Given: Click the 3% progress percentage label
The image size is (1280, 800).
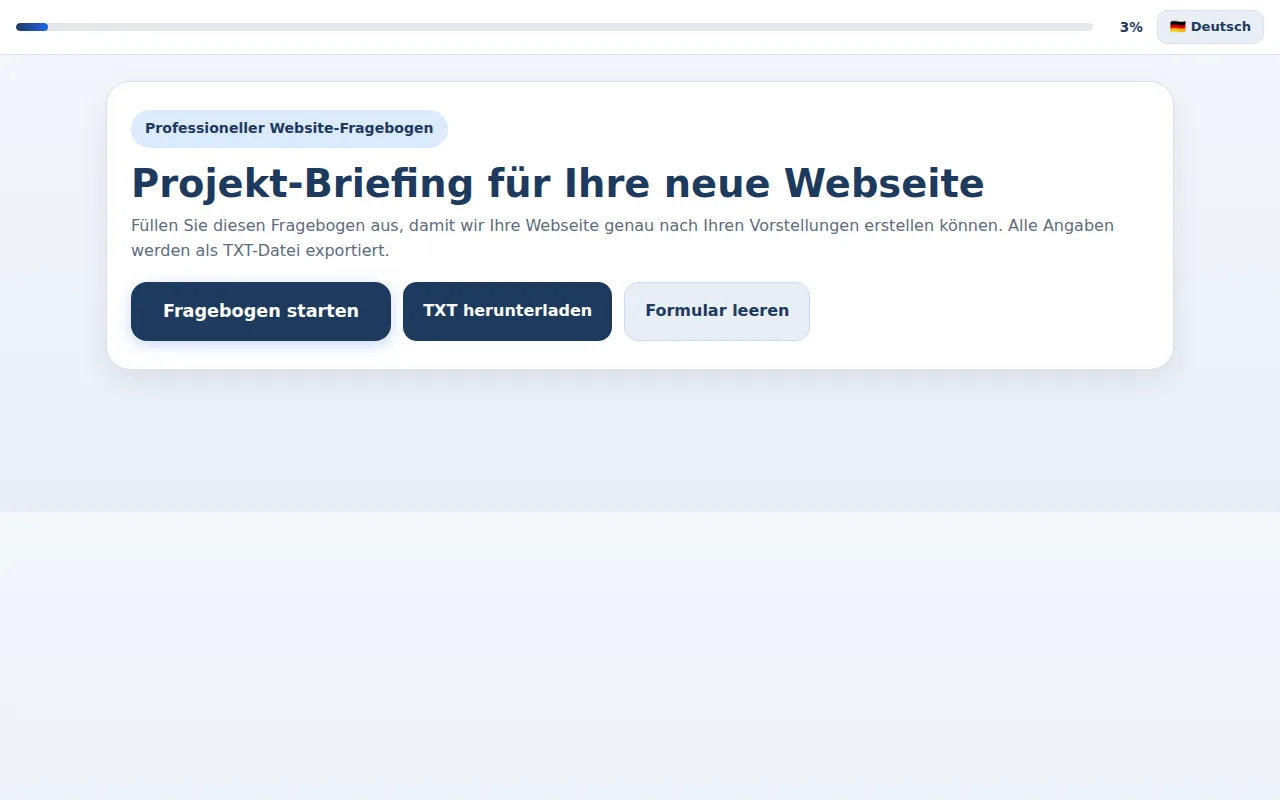Looking at the screenshot, I should pyautogui.click(x=1131, y=27).
